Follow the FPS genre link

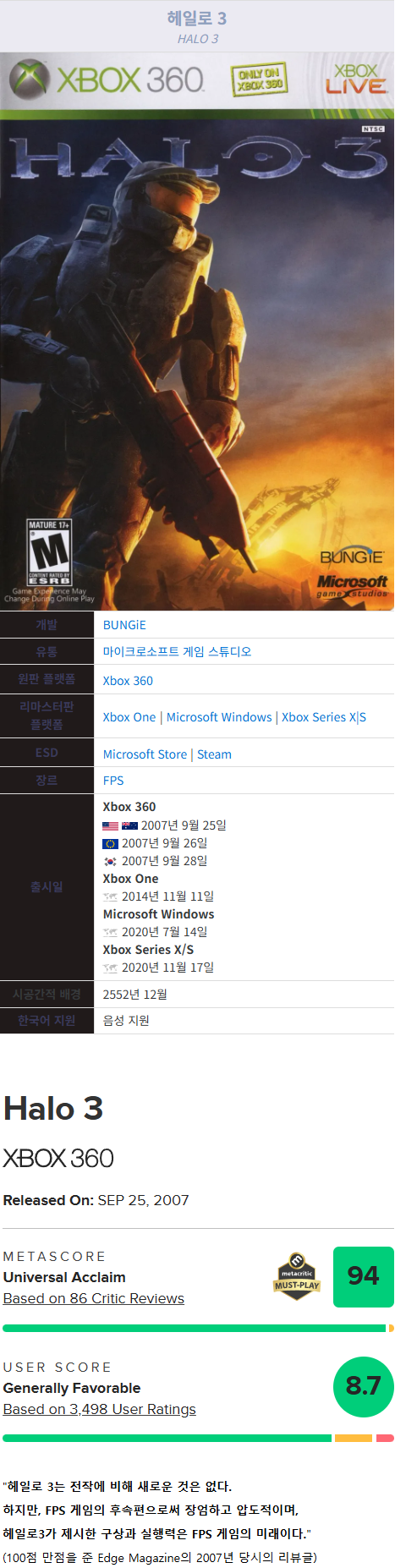pos(113,781)
